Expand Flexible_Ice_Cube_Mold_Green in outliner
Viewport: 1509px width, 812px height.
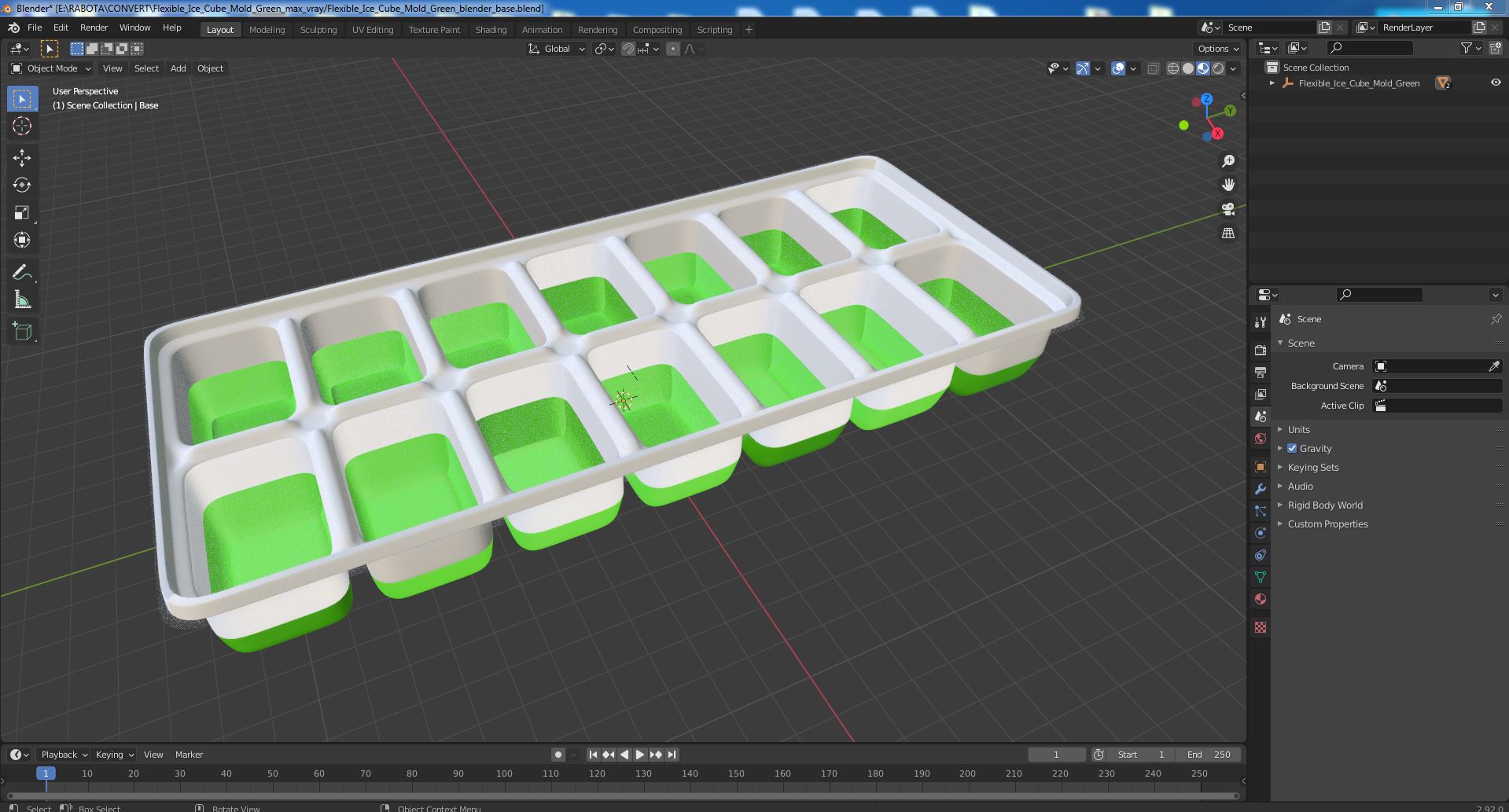(1272, 83)
